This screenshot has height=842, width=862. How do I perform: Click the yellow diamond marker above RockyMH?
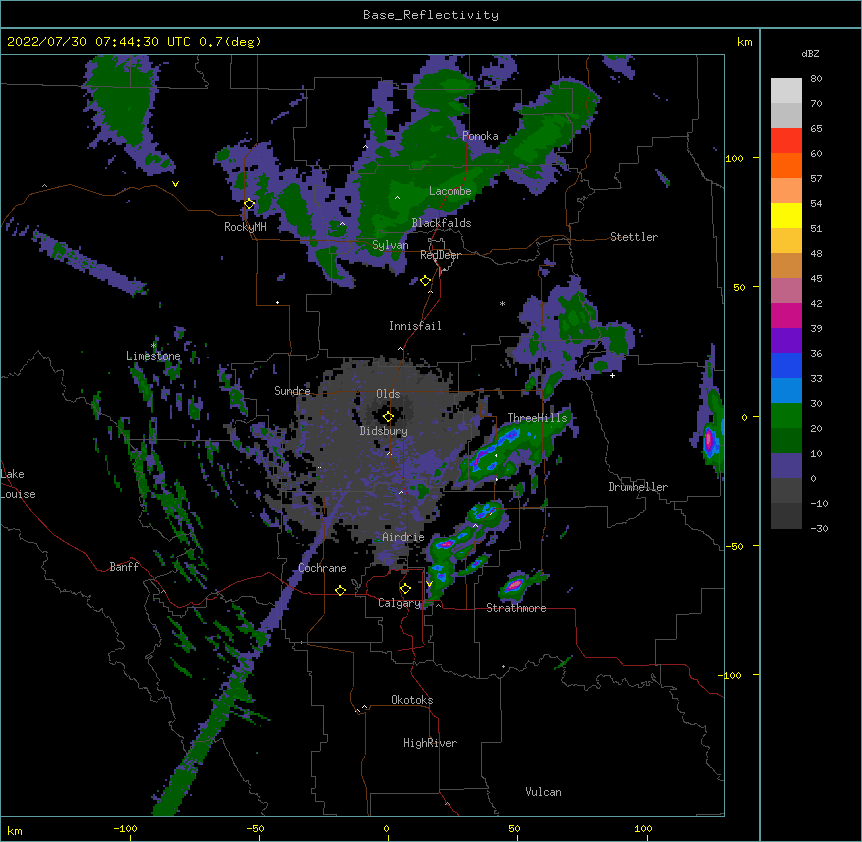[249, 204]
